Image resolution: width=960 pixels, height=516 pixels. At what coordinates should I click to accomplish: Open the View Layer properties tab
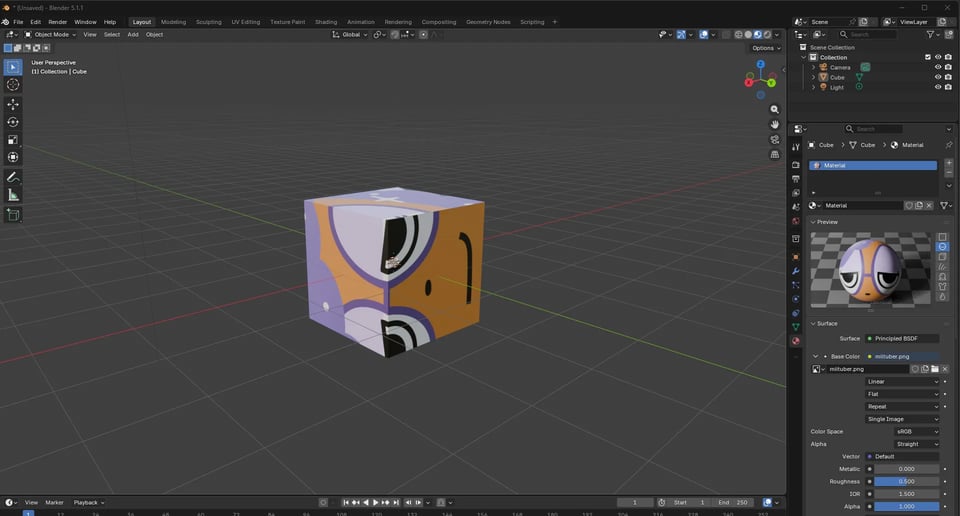tap(796, 193)
